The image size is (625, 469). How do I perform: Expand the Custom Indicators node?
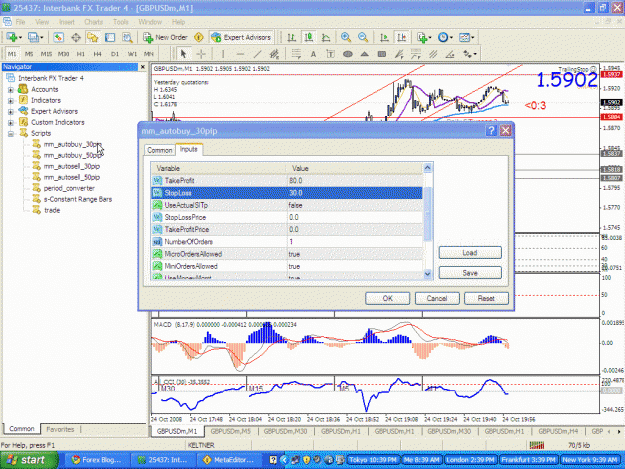[x=11, y=123]
